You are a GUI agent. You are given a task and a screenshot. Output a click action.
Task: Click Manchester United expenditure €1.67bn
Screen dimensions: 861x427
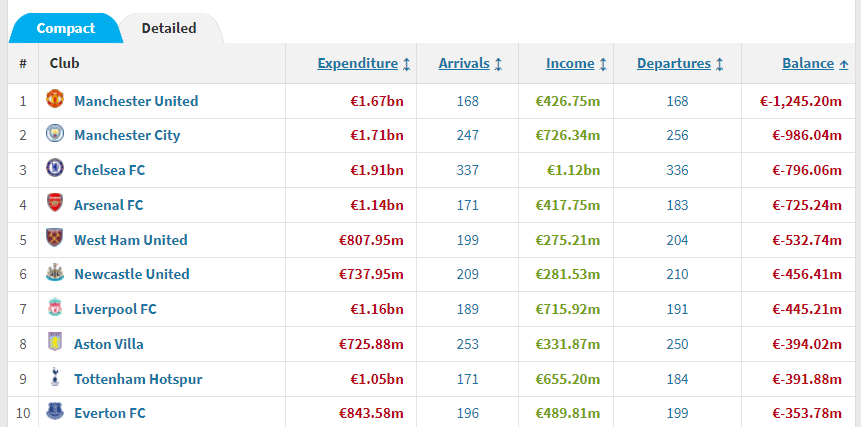pos(377,101)
